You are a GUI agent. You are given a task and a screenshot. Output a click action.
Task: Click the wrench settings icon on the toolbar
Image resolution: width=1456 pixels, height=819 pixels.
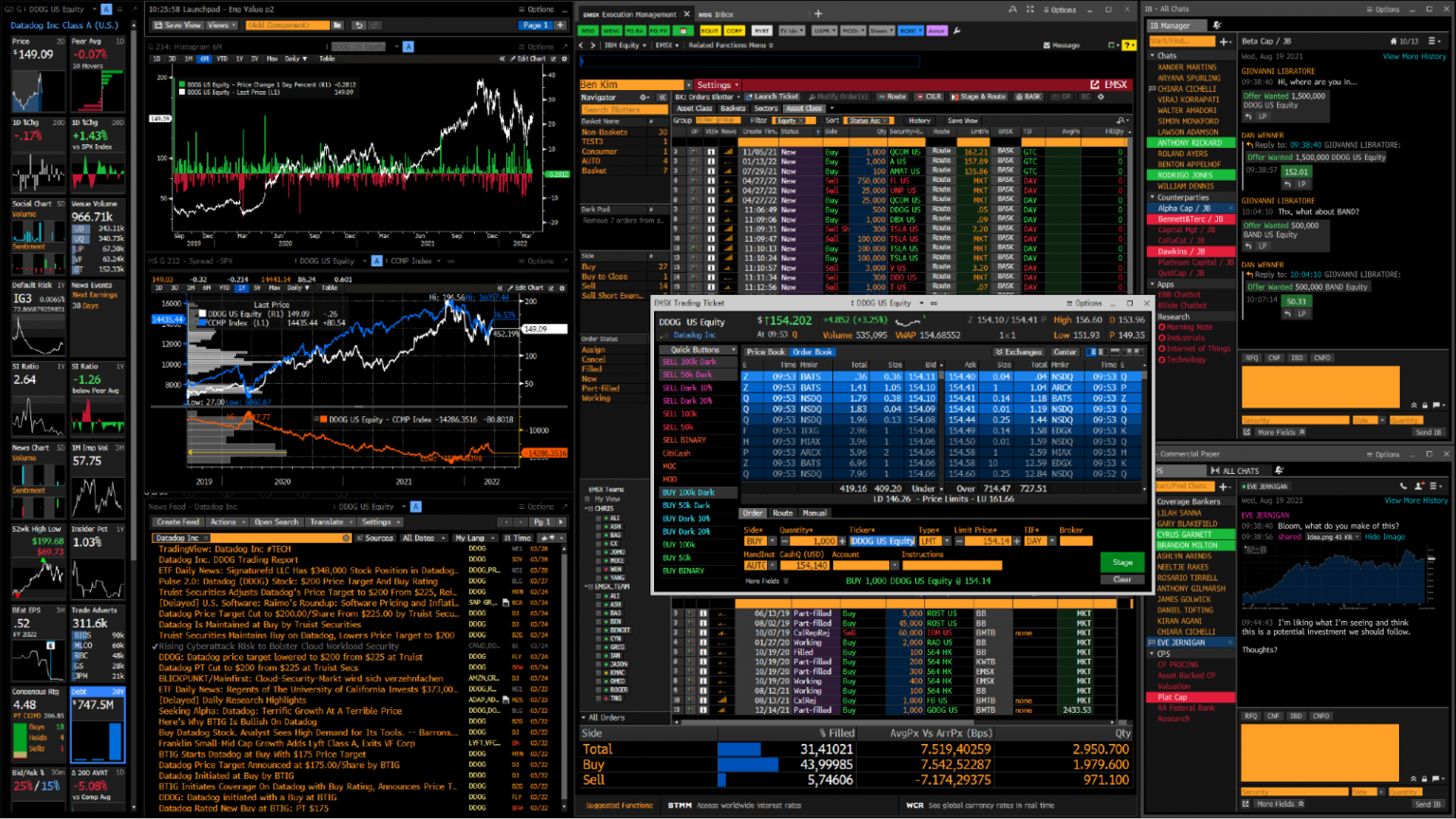(957, 30)
